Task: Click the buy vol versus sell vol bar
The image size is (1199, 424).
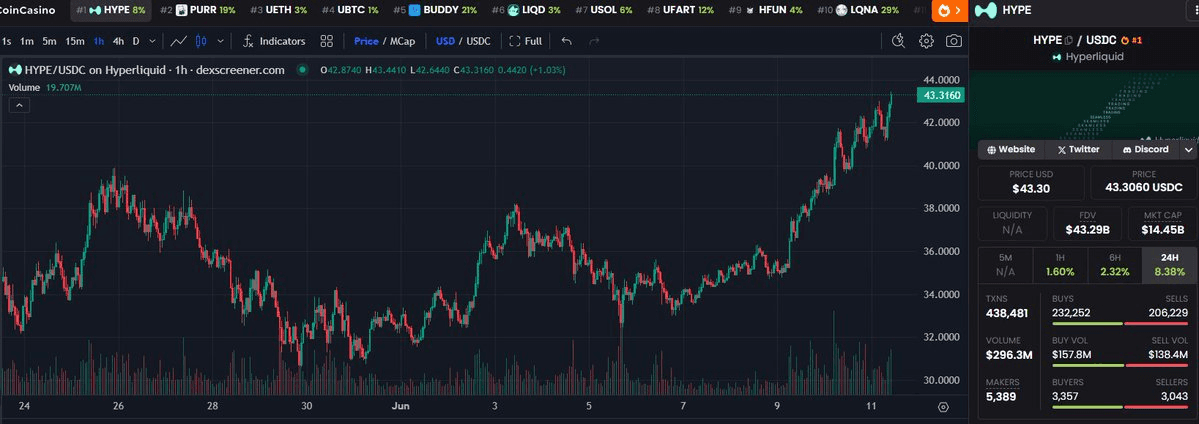Action: click(1119, 366)
